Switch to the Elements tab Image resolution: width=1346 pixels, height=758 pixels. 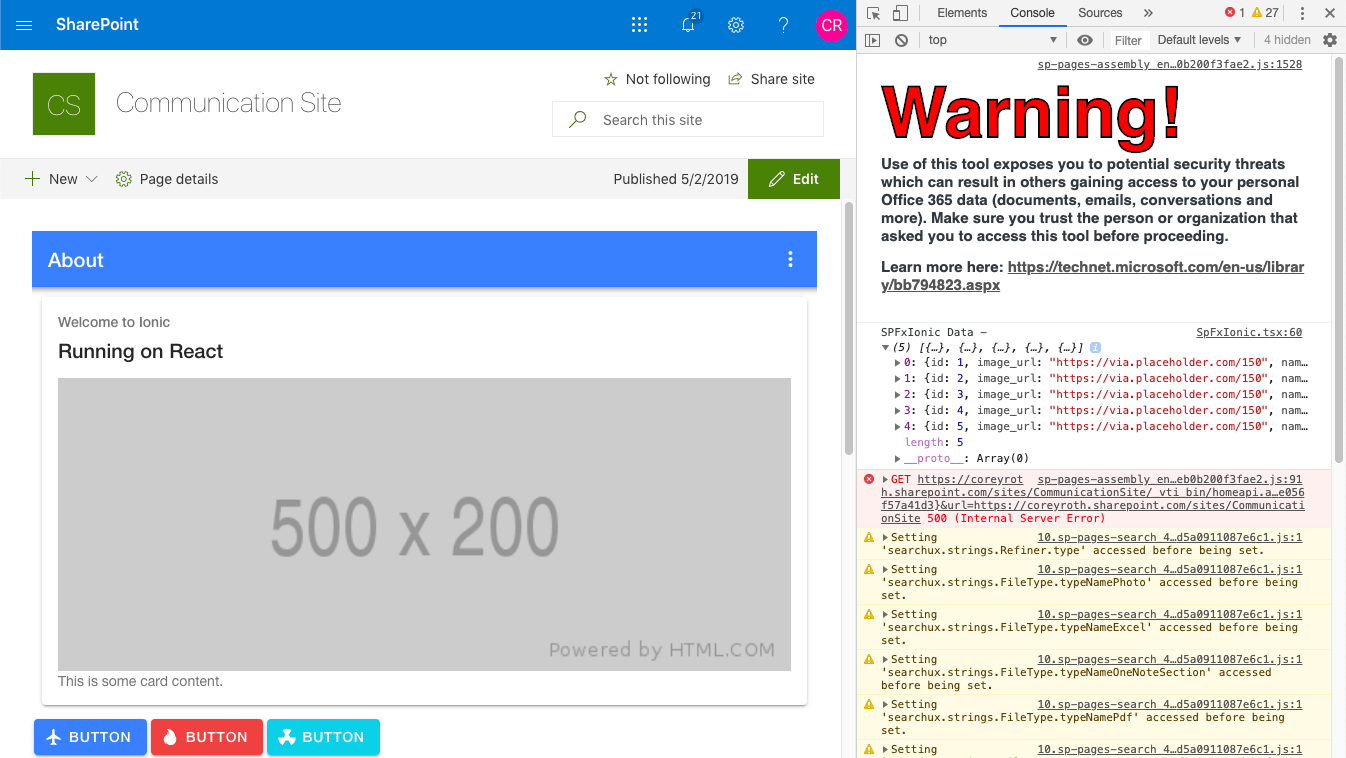coord(962,13)
